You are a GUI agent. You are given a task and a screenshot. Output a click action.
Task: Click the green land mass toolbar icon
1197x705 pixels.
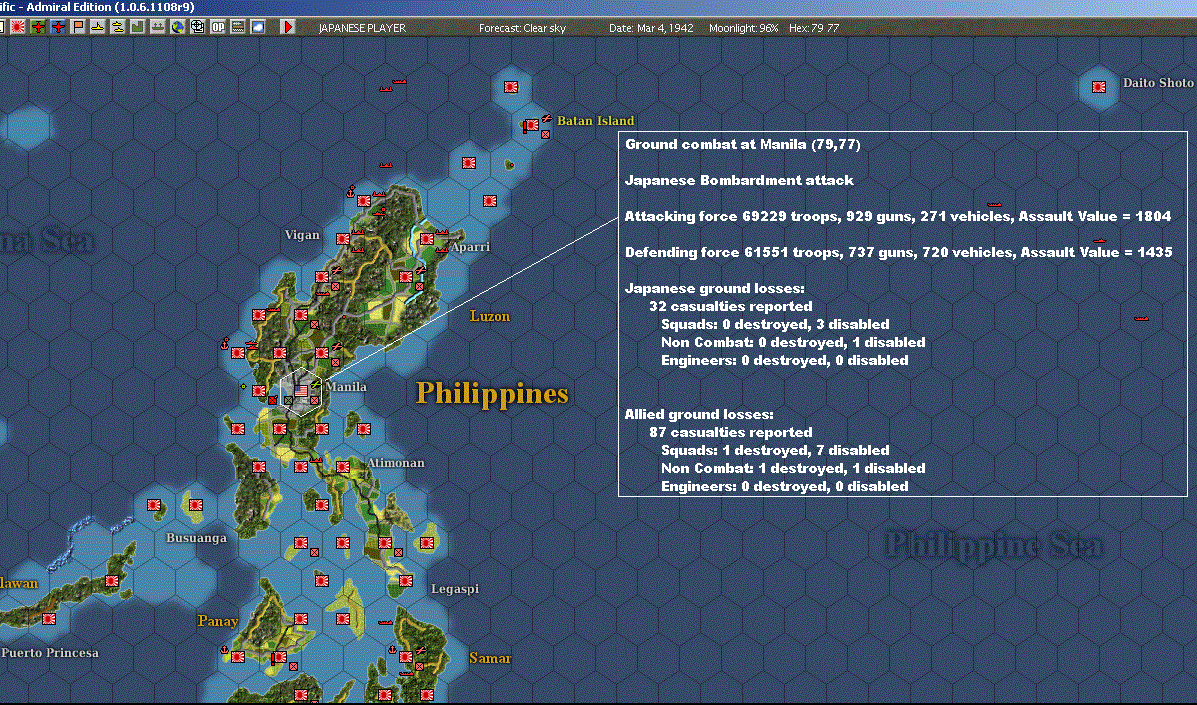coord(137,27)
